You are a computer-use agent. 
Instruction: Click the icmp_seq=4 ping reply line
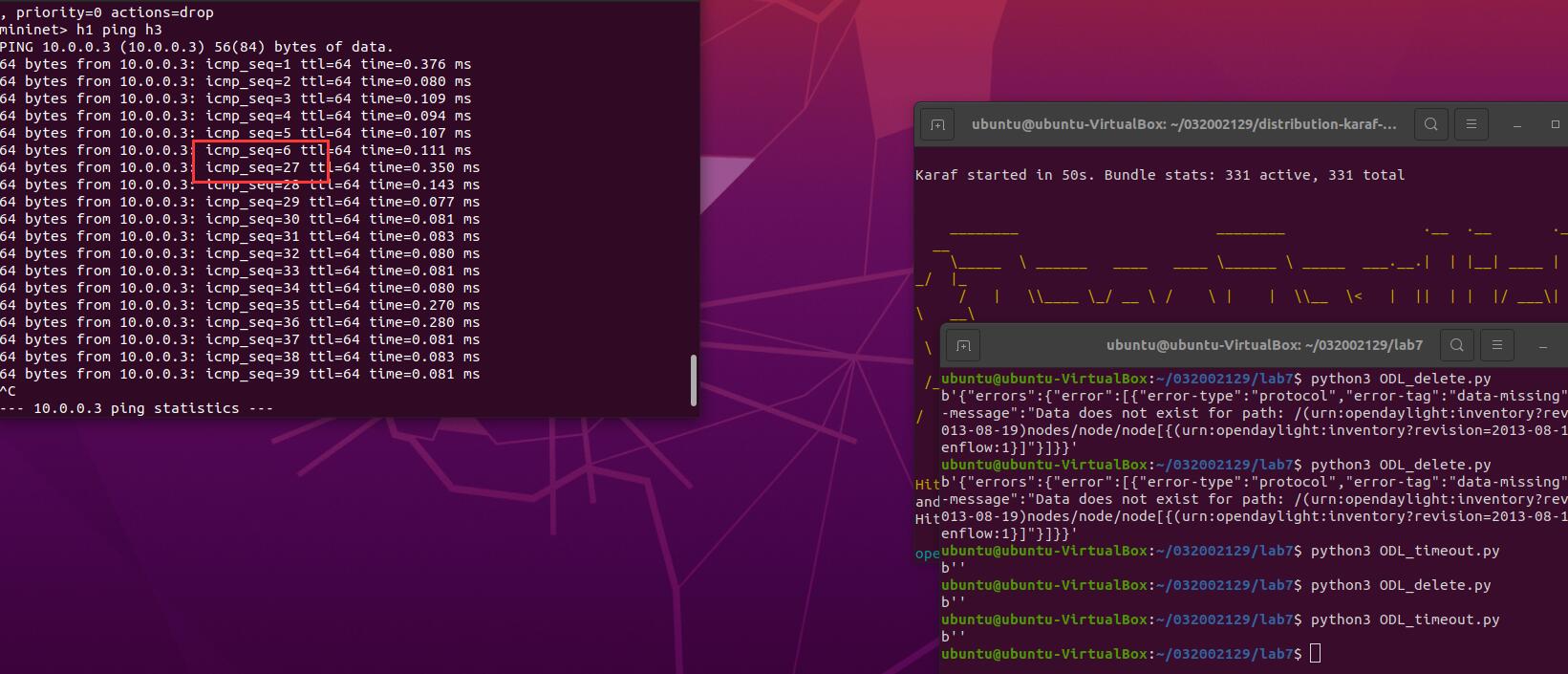point(235,116)
